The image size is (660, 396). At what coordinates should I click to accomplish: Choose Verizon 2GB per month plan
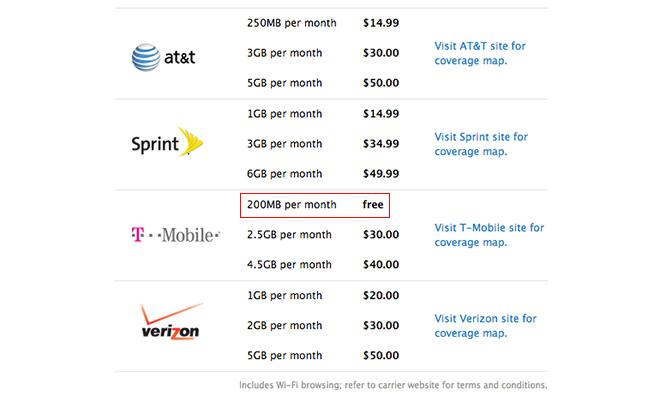[323, 325]
